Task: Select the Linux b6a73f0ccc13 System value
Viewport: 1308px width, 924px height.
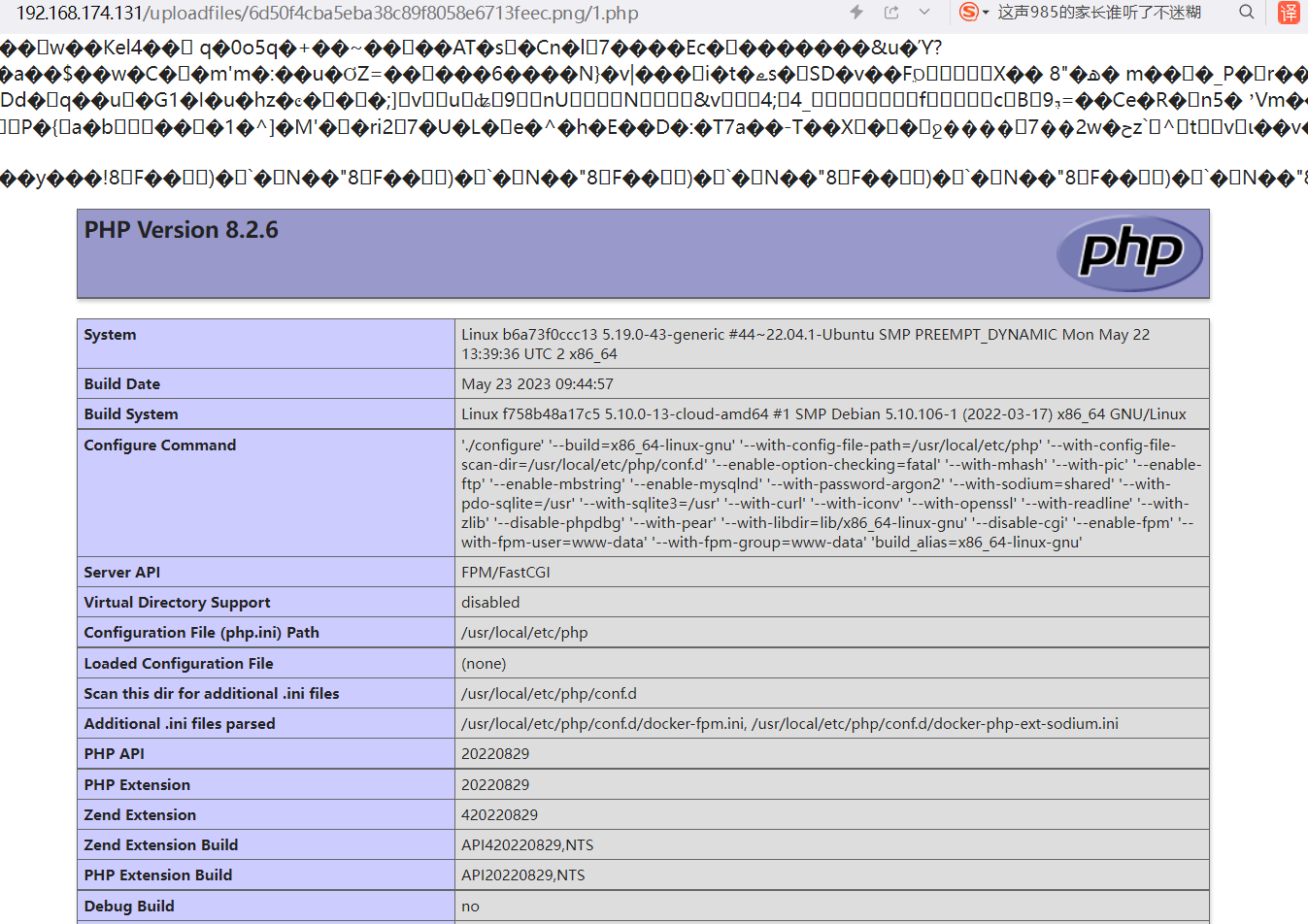Action: coord(805,345)
